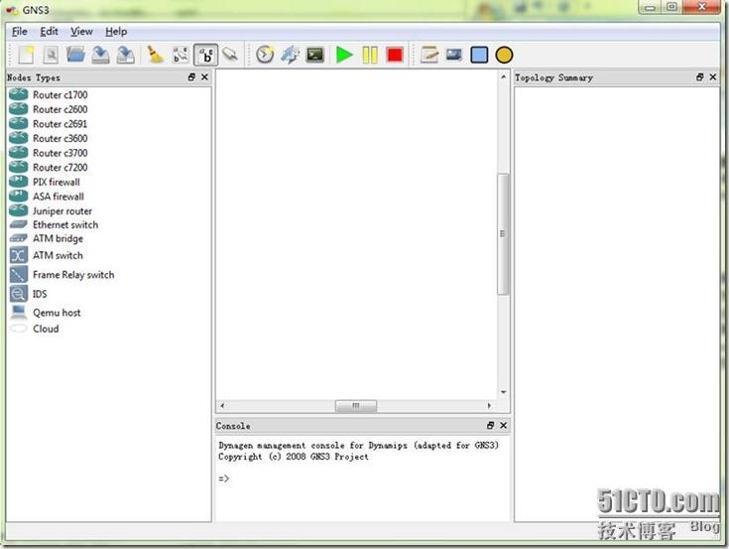Click the Add a note icon

click(x=429, y=55)
